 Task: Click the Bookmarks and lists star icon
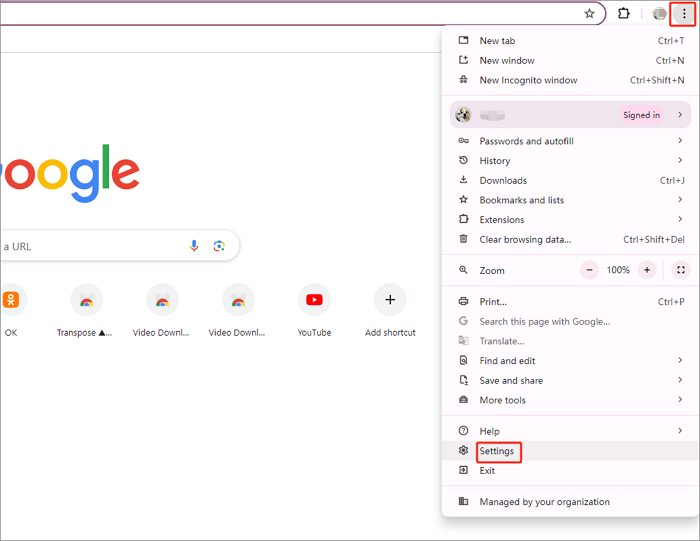tap(463, 200)
